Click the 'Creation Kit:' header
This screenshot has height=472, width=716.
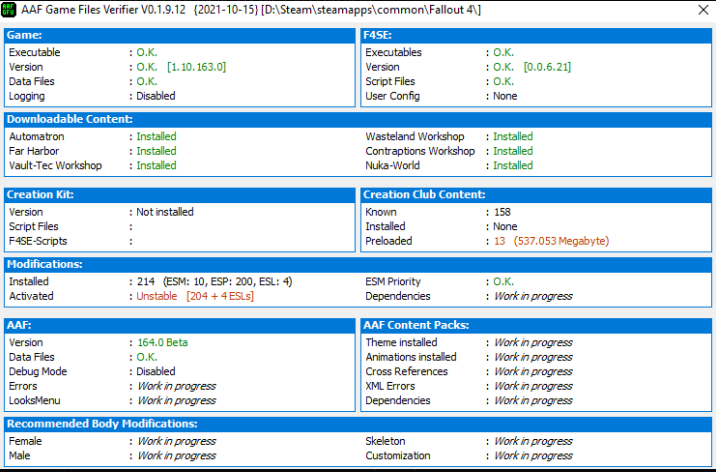point(179,194)
